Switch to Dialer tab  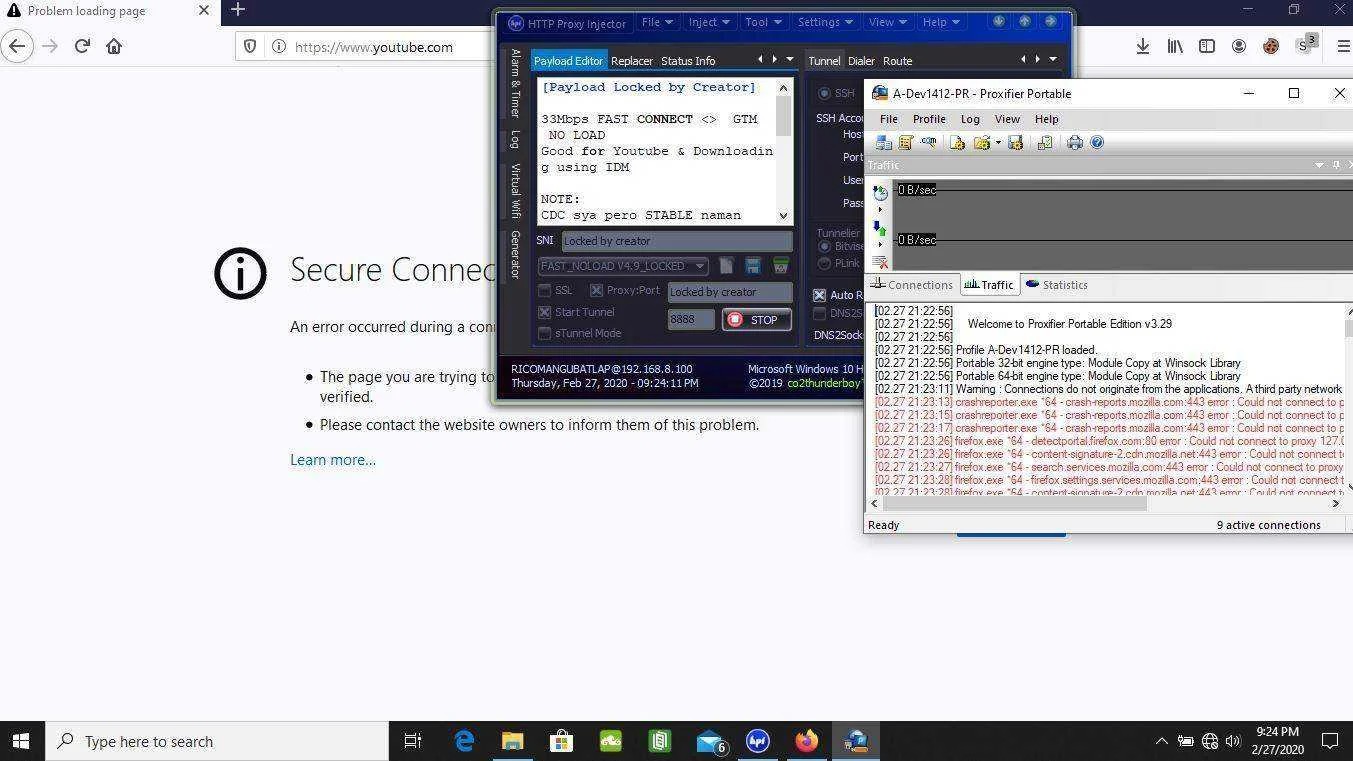[x=861, y=61]
